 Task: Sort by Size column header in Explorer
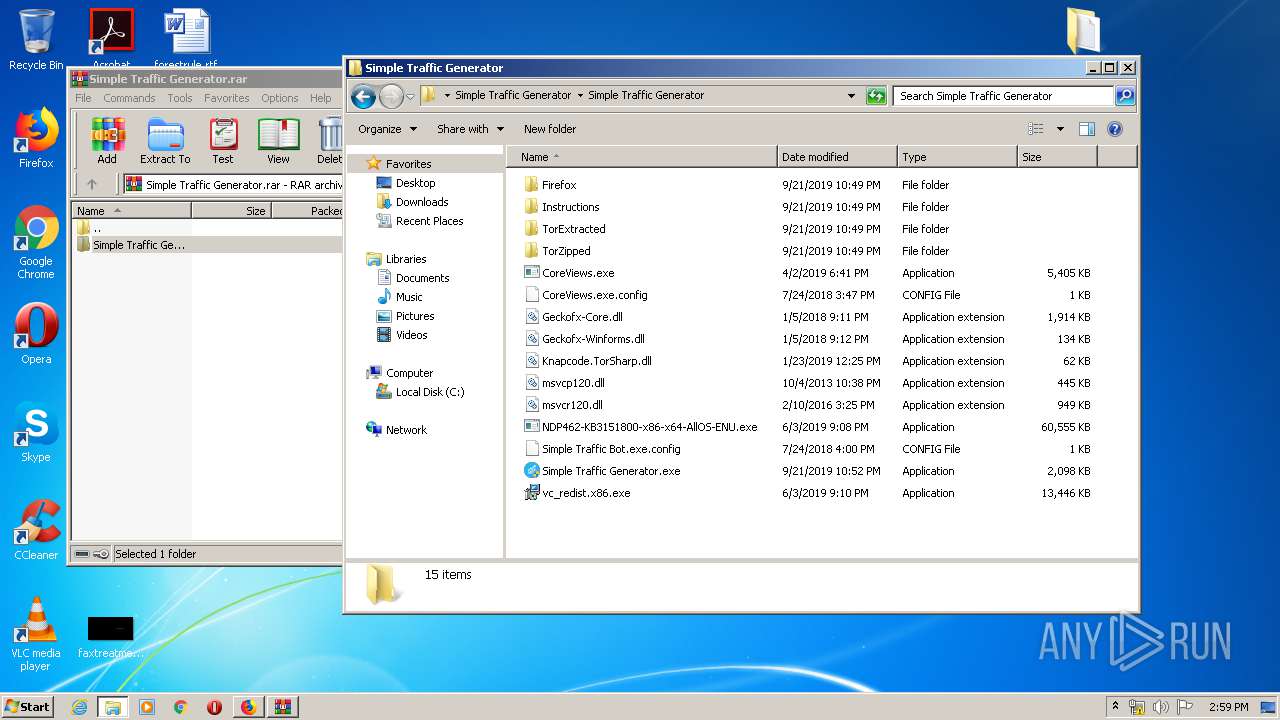[x=1057, y=157]
